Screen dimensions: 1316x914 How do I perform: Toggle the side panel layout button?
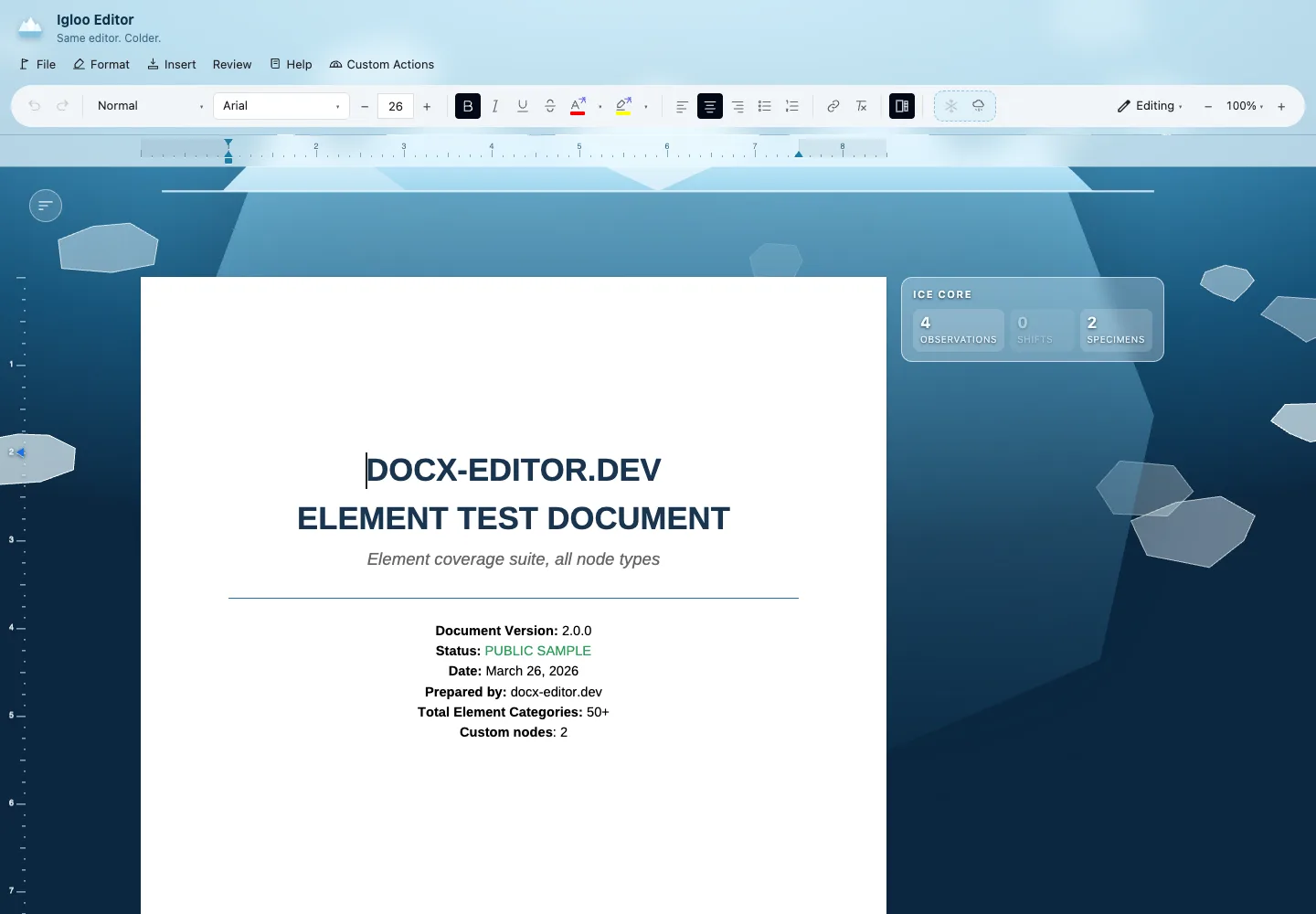coord(902,106)
